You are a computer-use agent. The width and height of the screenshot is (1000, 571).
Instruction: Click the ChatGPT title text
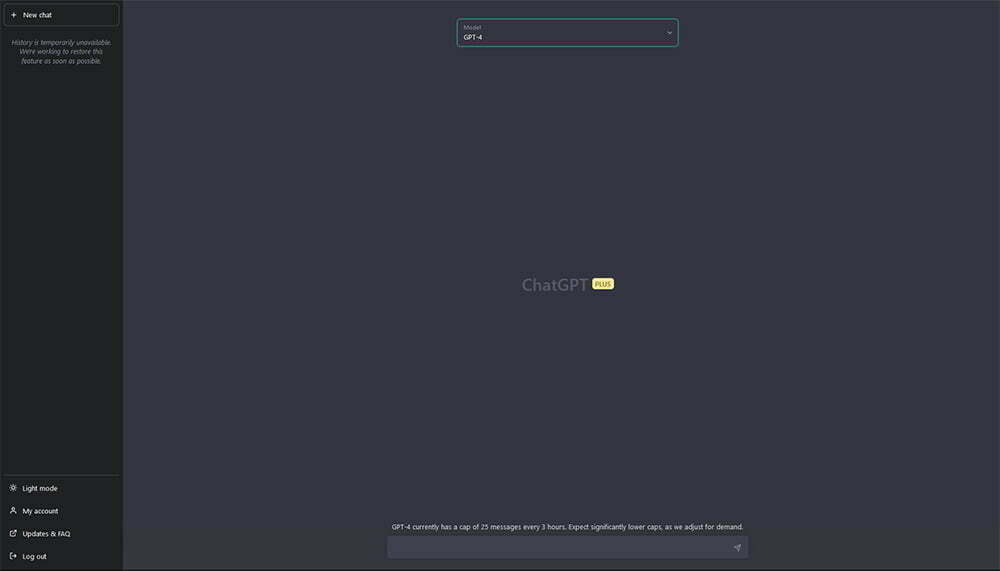click(x=555, y=285)
